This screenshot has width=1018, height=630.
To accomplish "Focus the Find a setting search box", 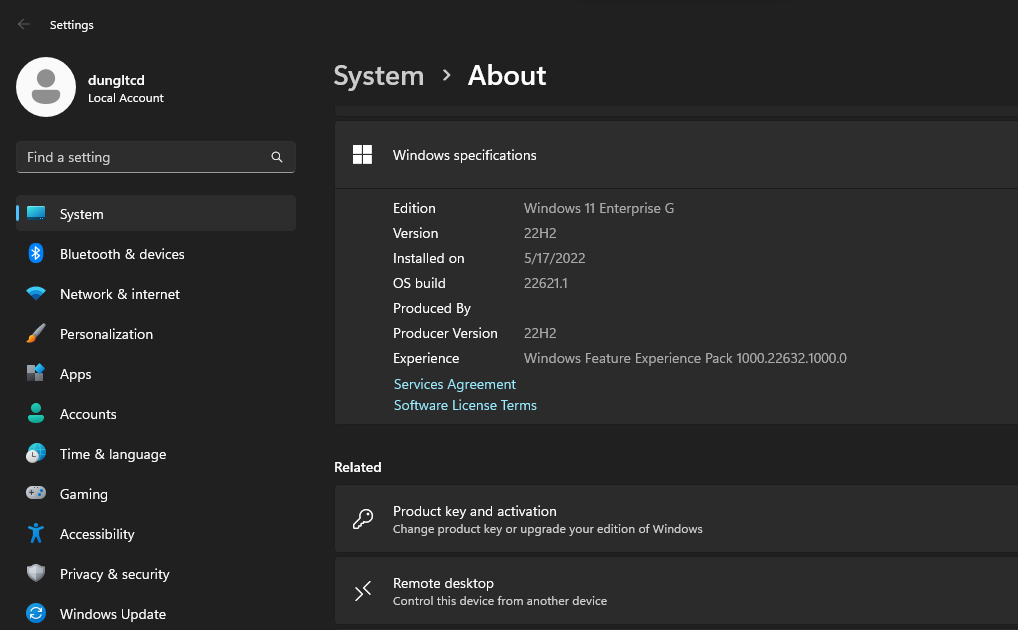I will [145, 157].
